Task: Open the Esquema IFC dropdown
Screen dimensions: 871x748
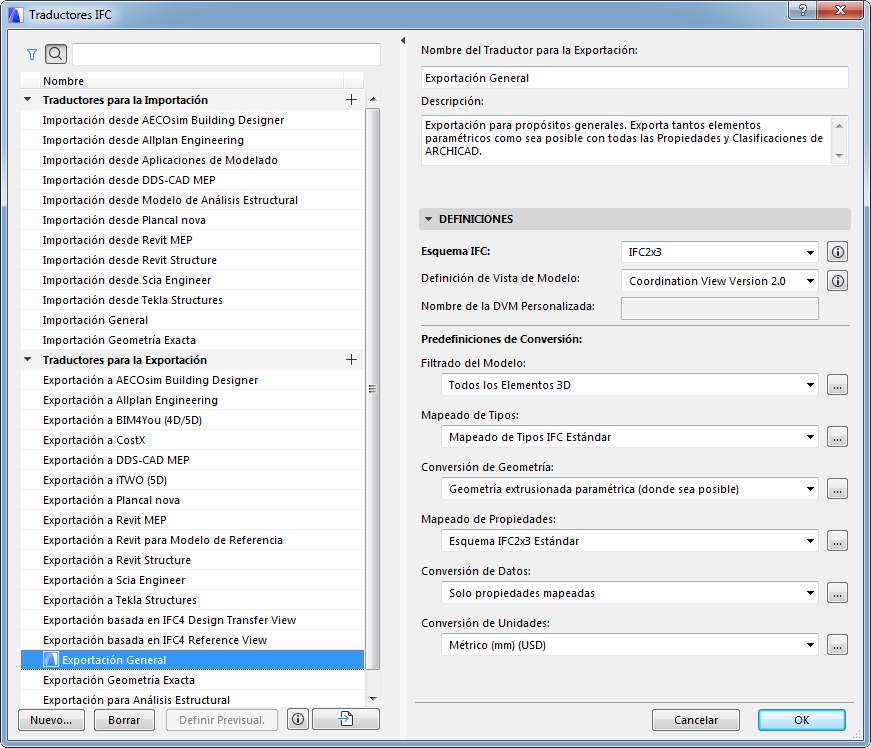Action: coord(719,252)
